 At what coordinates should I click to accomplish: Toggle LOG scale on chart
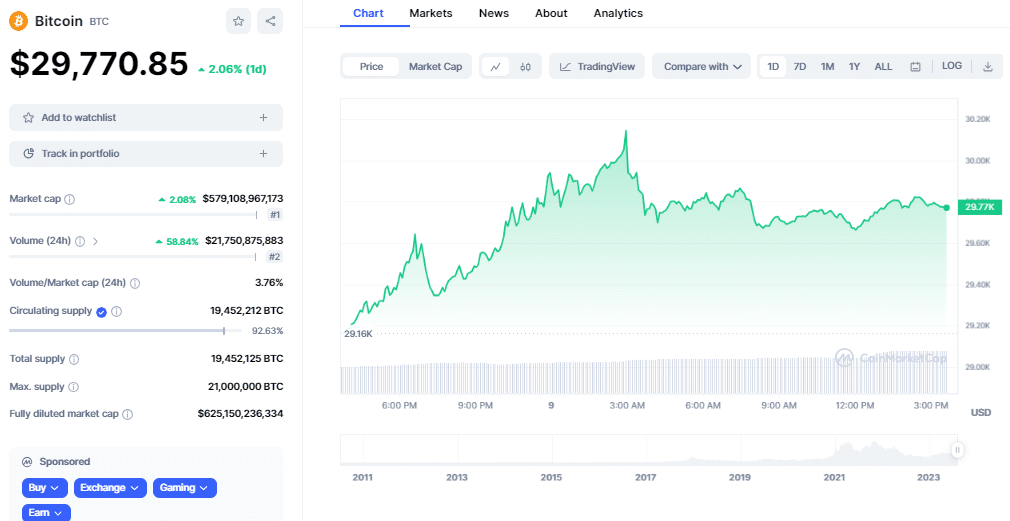[951, 66]
